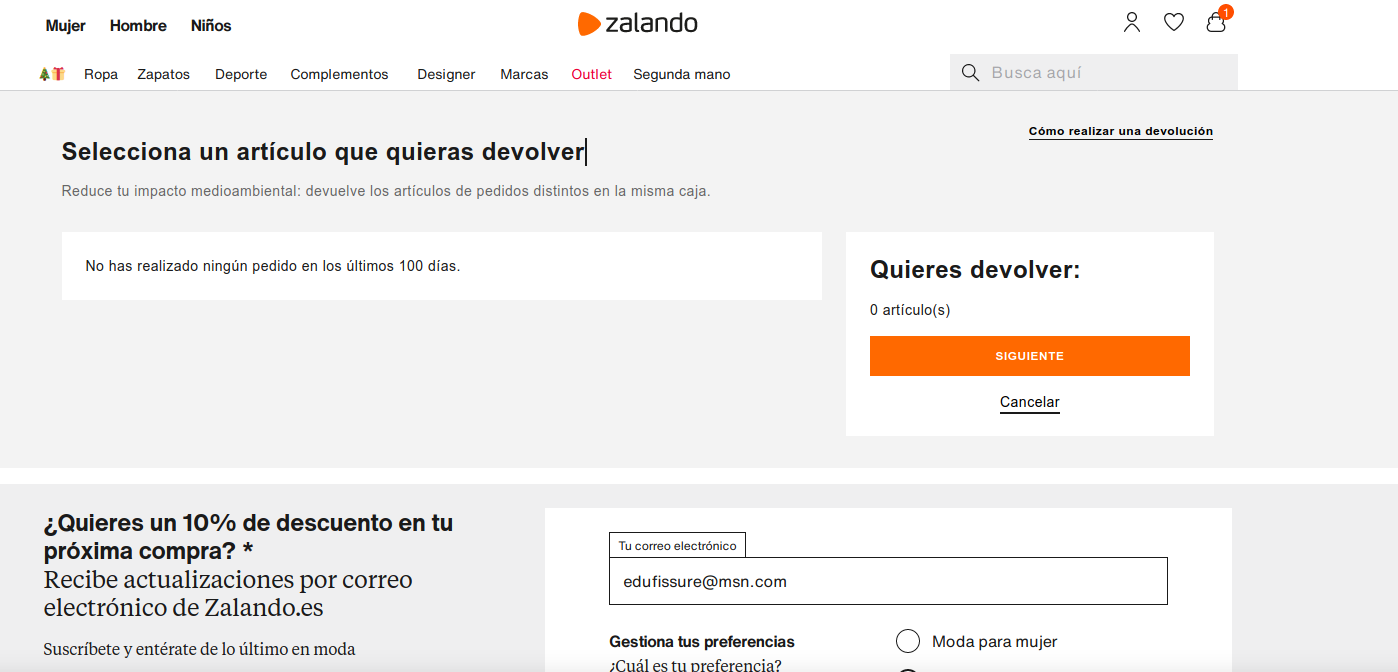Click the Cancelar link

point(1029,402)
